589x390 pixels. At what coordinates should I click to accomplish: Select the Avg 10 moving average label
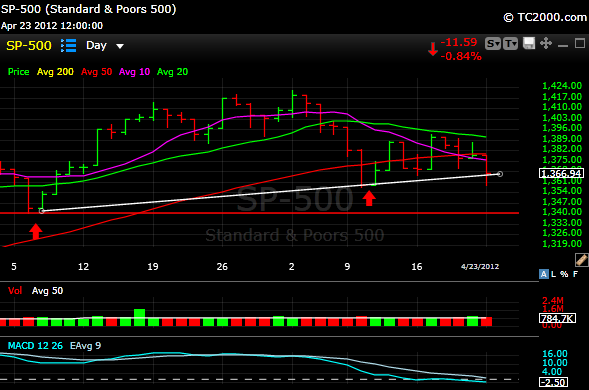(134, 72)
